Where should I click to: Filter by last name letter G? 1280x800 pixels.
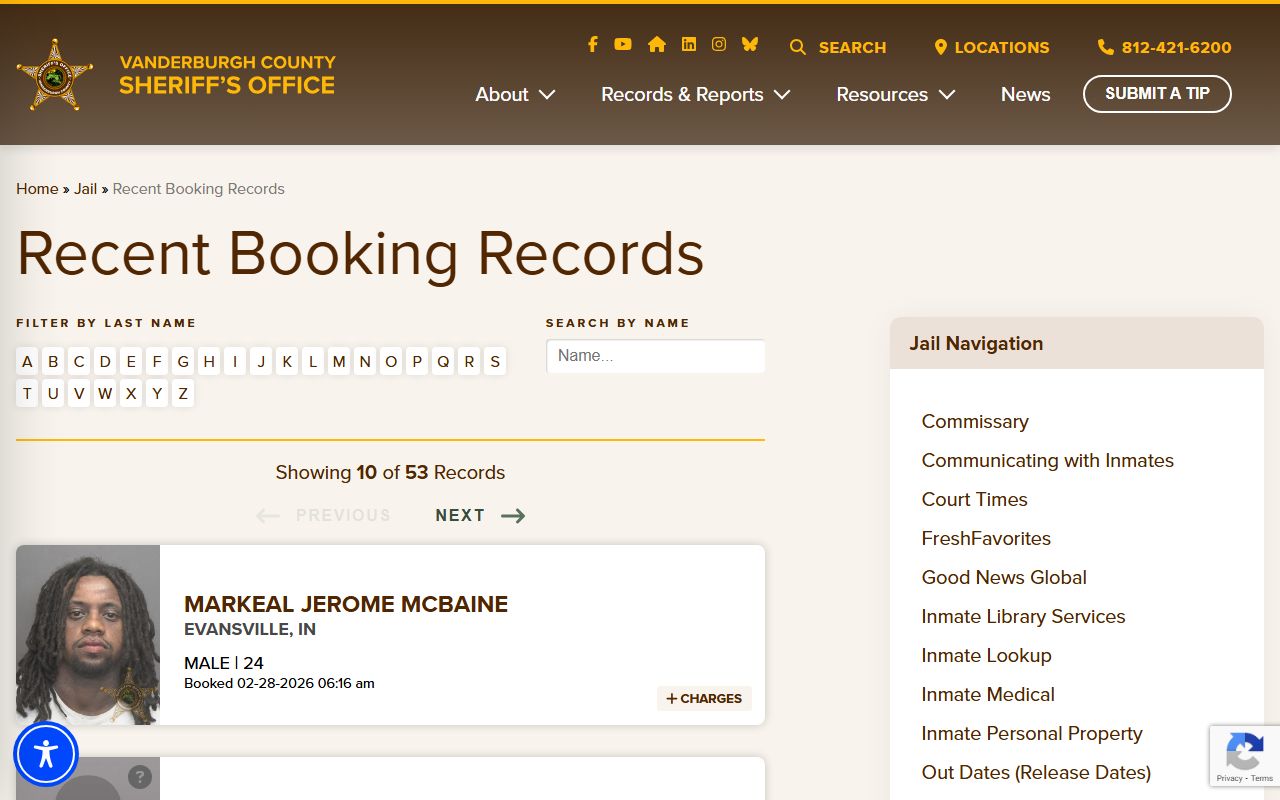point(183,362)
